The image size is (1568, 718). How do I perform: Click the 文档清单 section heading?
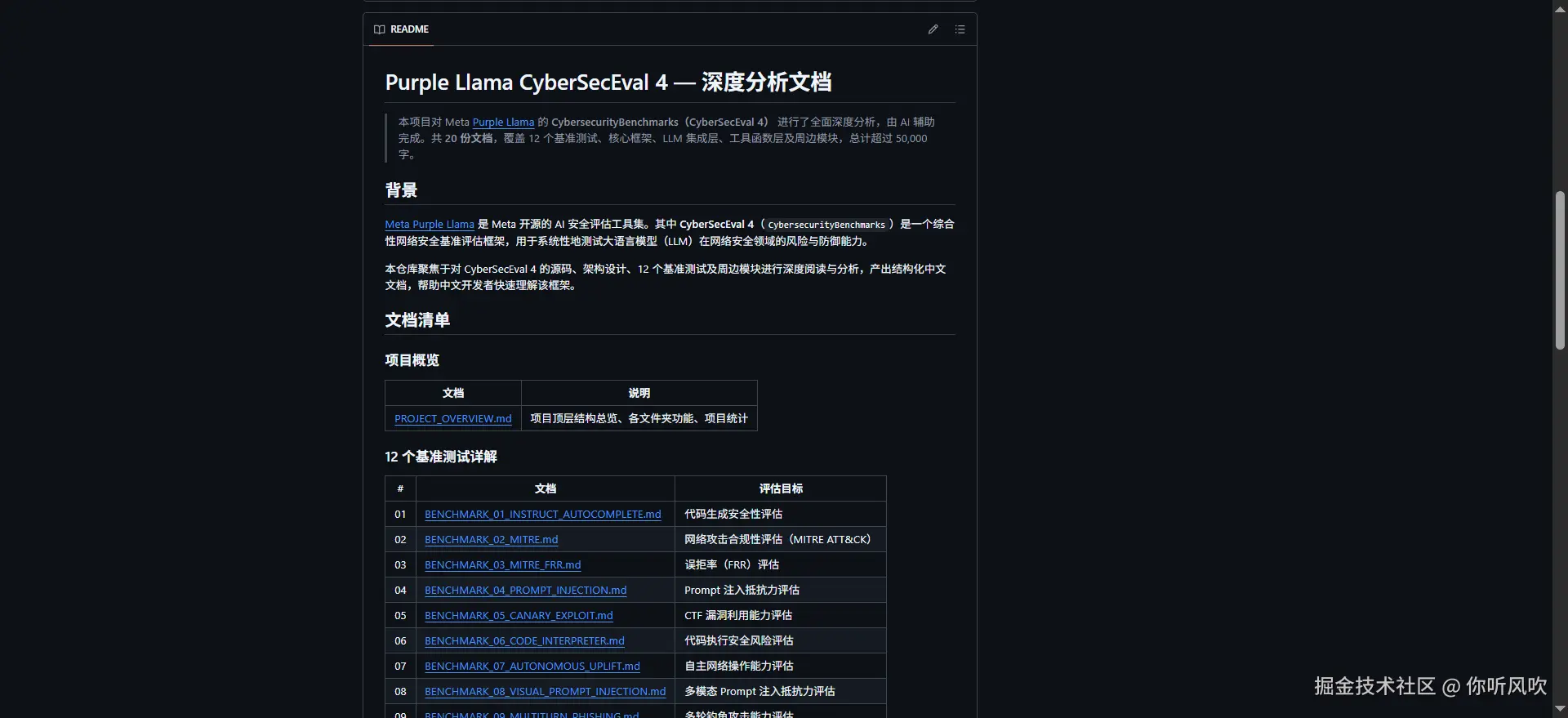417,320
